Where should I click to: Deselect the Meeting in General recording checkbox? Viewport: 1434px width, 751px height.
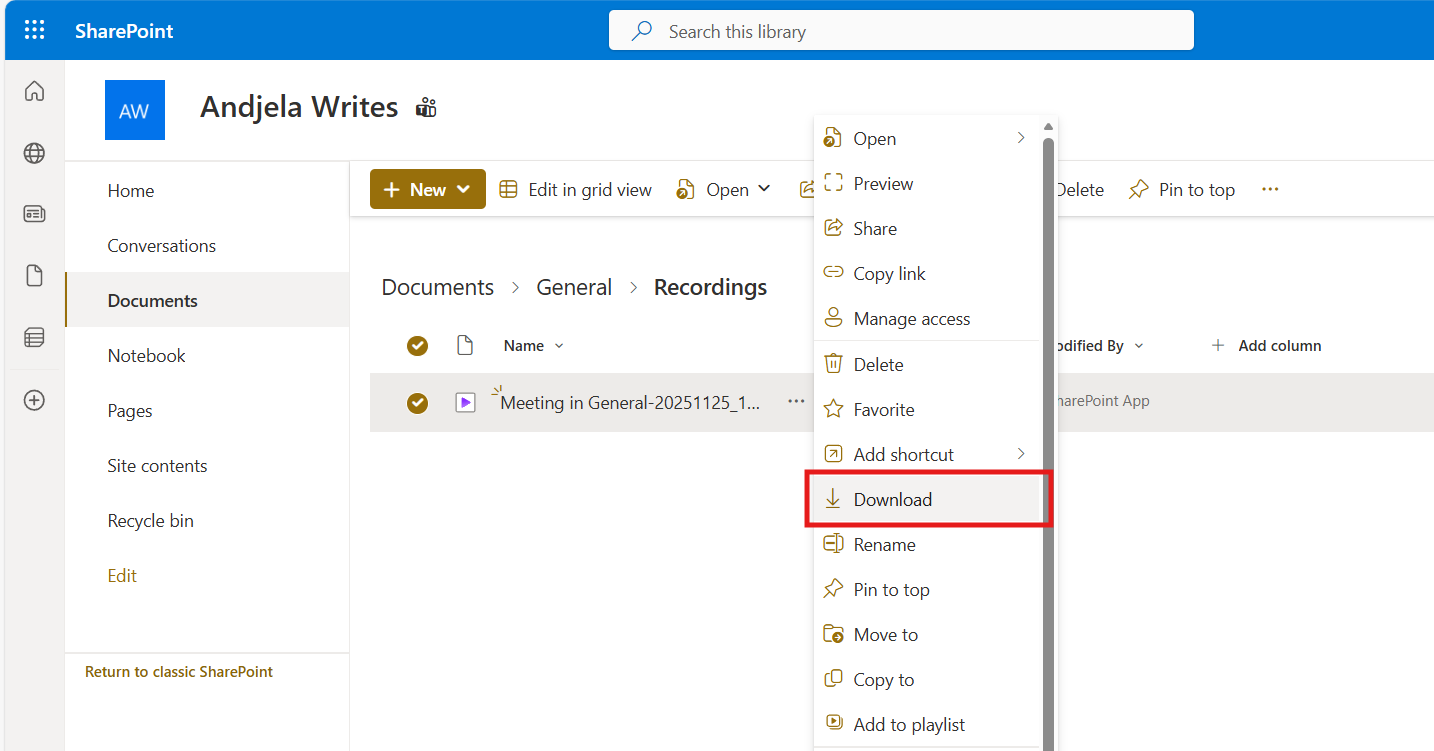click(417, 402)
